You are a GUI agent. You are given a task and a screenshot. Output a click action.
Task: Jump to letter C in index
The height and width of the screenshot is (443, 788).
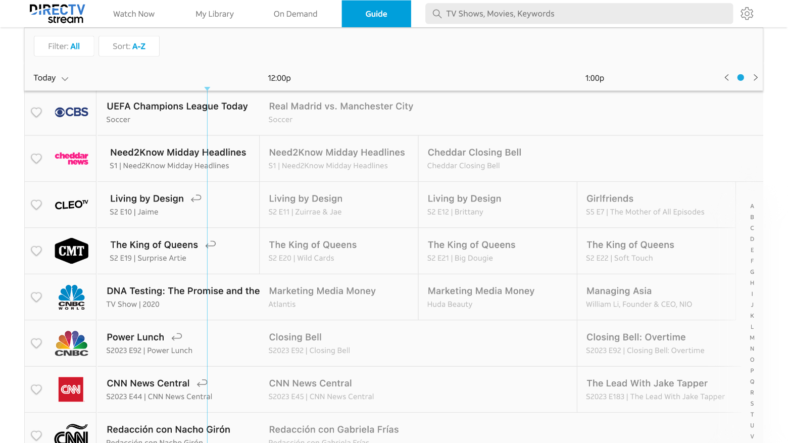[x=752, y=228]
